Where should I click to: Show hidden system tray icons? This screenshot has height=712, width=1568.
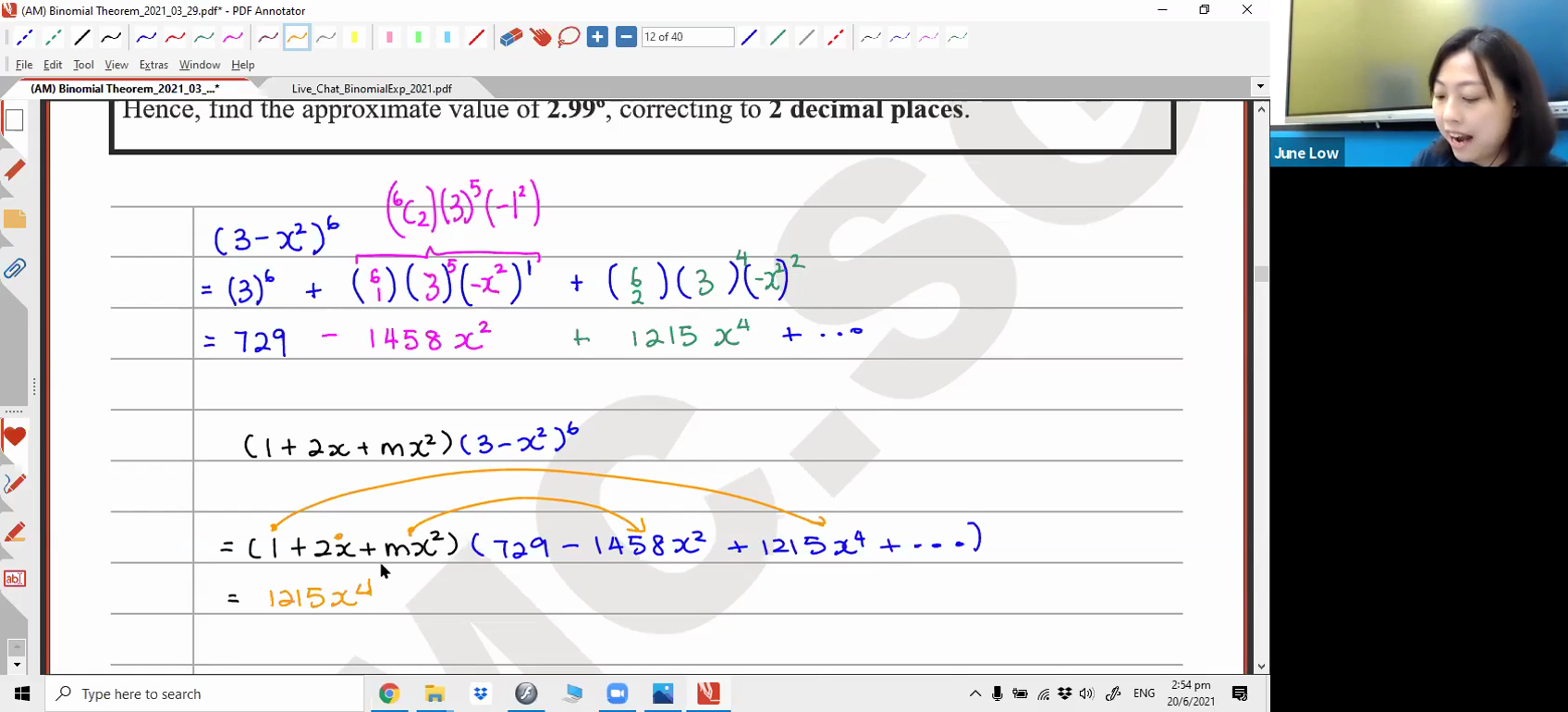tap(975, 694)
